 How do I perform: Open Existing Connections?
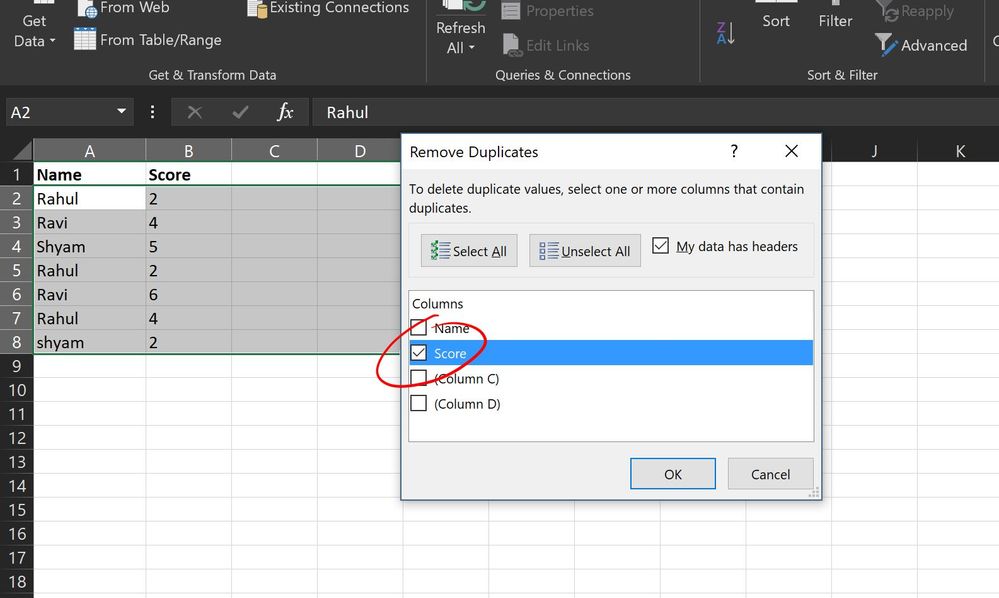pyautogui.click(x=328, y=8)
